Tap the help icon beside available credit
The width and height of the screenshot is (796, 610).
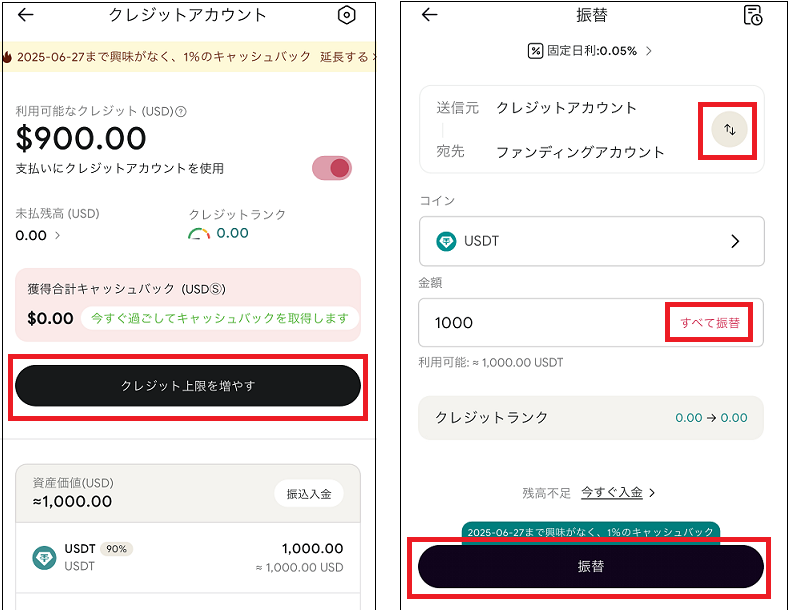(x=181, y=112)
